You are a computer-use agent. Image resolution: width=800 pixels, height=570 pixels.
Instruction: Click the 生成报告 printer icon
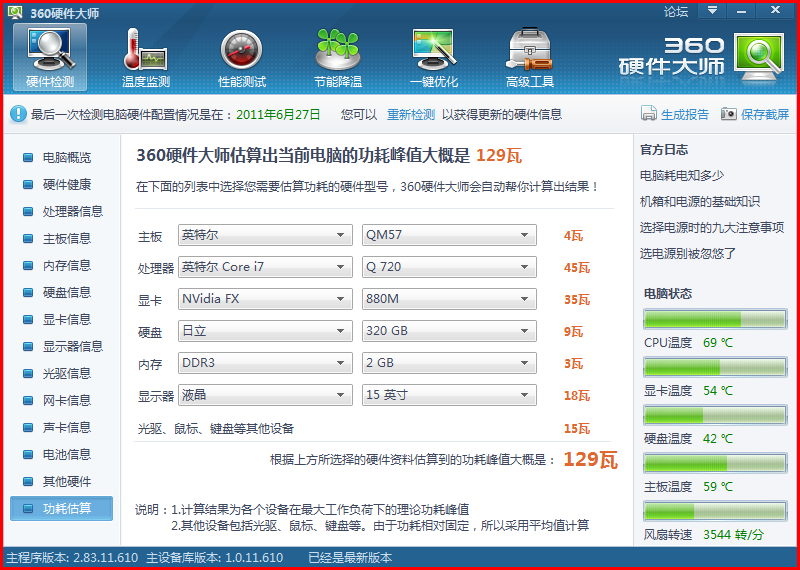[648, 114]
